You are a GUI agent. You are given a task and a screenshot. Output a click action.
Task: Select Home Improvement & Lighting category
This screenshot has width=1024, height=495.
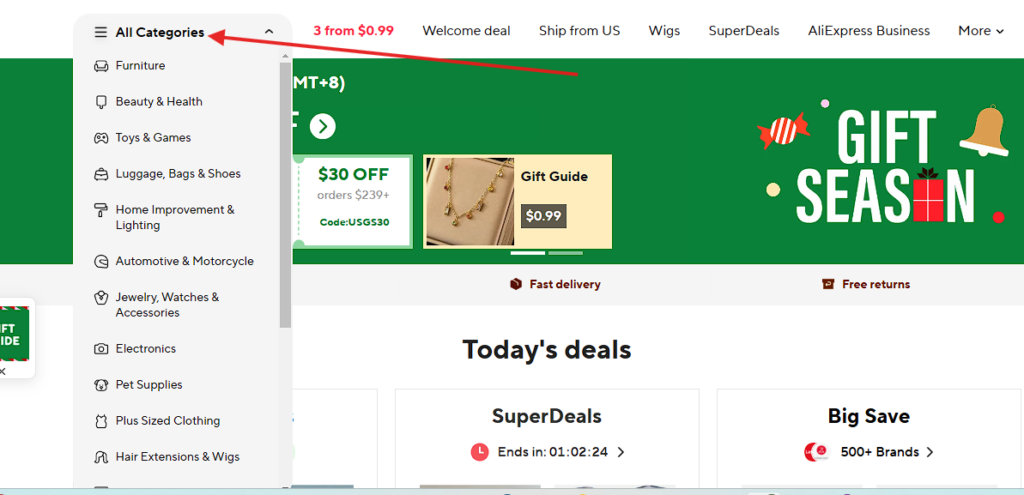tap(175, 217)
